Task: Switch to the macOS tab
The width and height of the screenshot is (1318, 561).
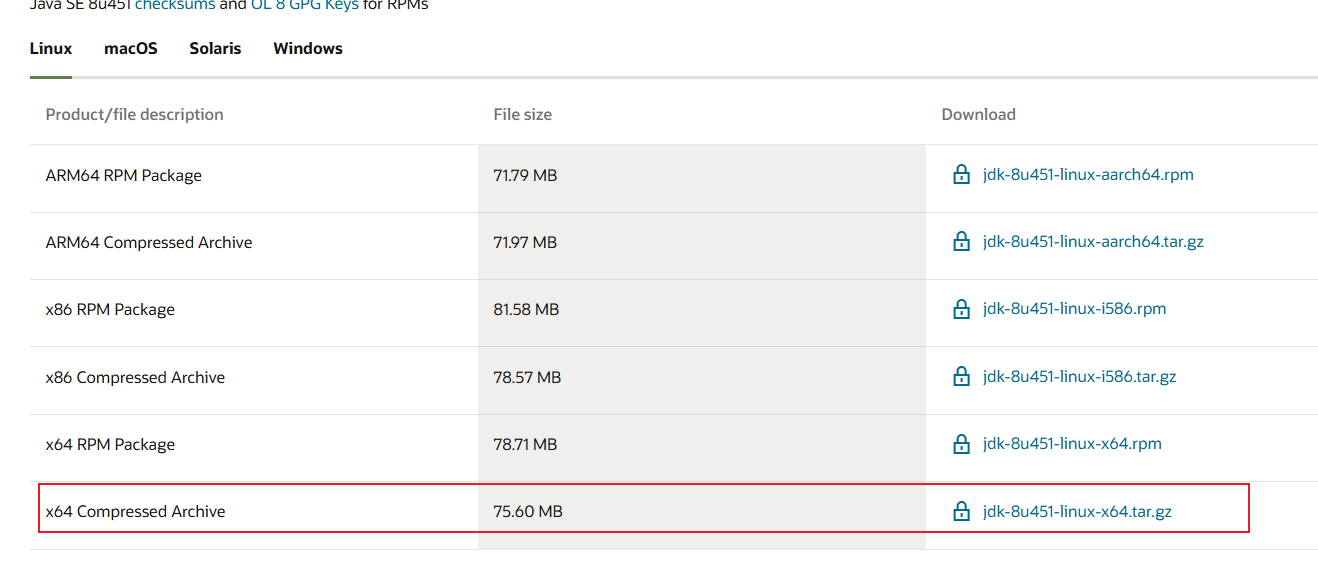Action: [131, 48]
